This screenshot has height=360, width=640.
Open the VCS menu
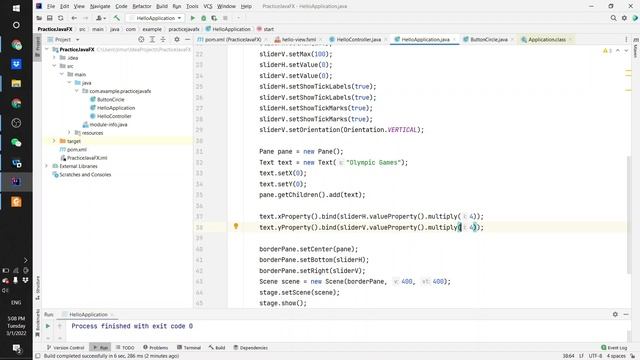(208, 6)
